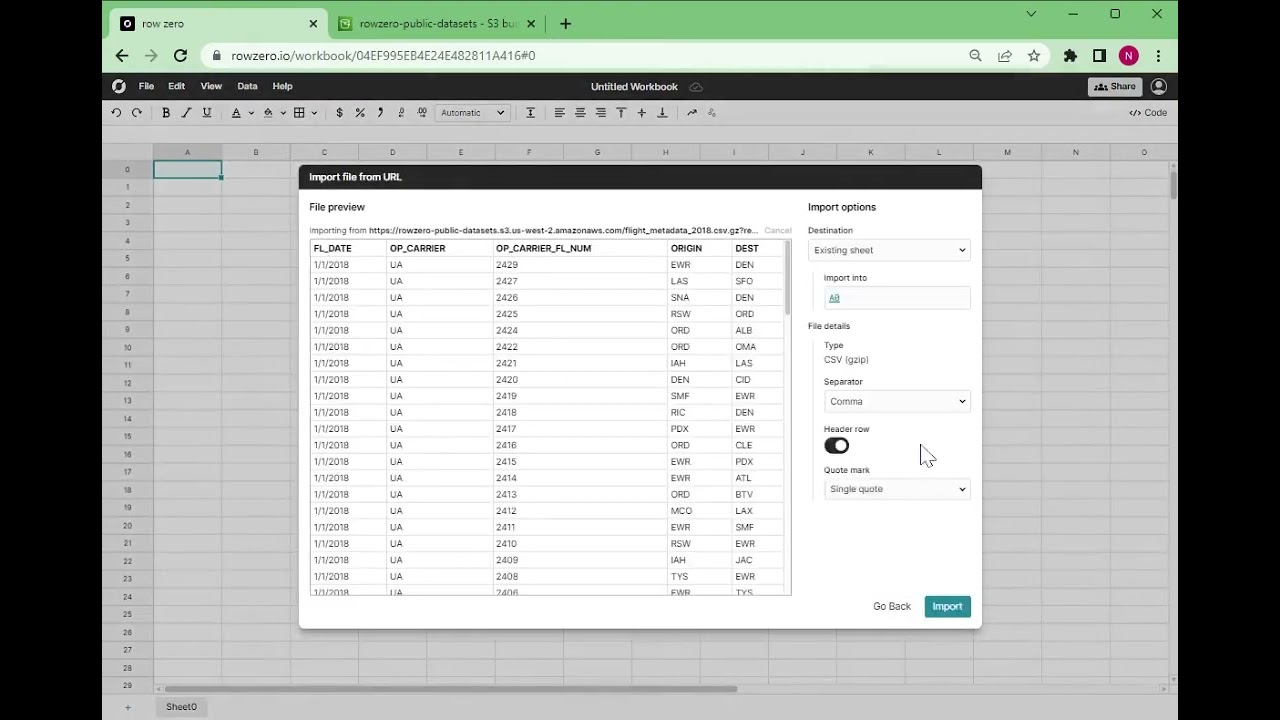Align text center
Screen dimensions: 1280x720
(x=580, y=113)
